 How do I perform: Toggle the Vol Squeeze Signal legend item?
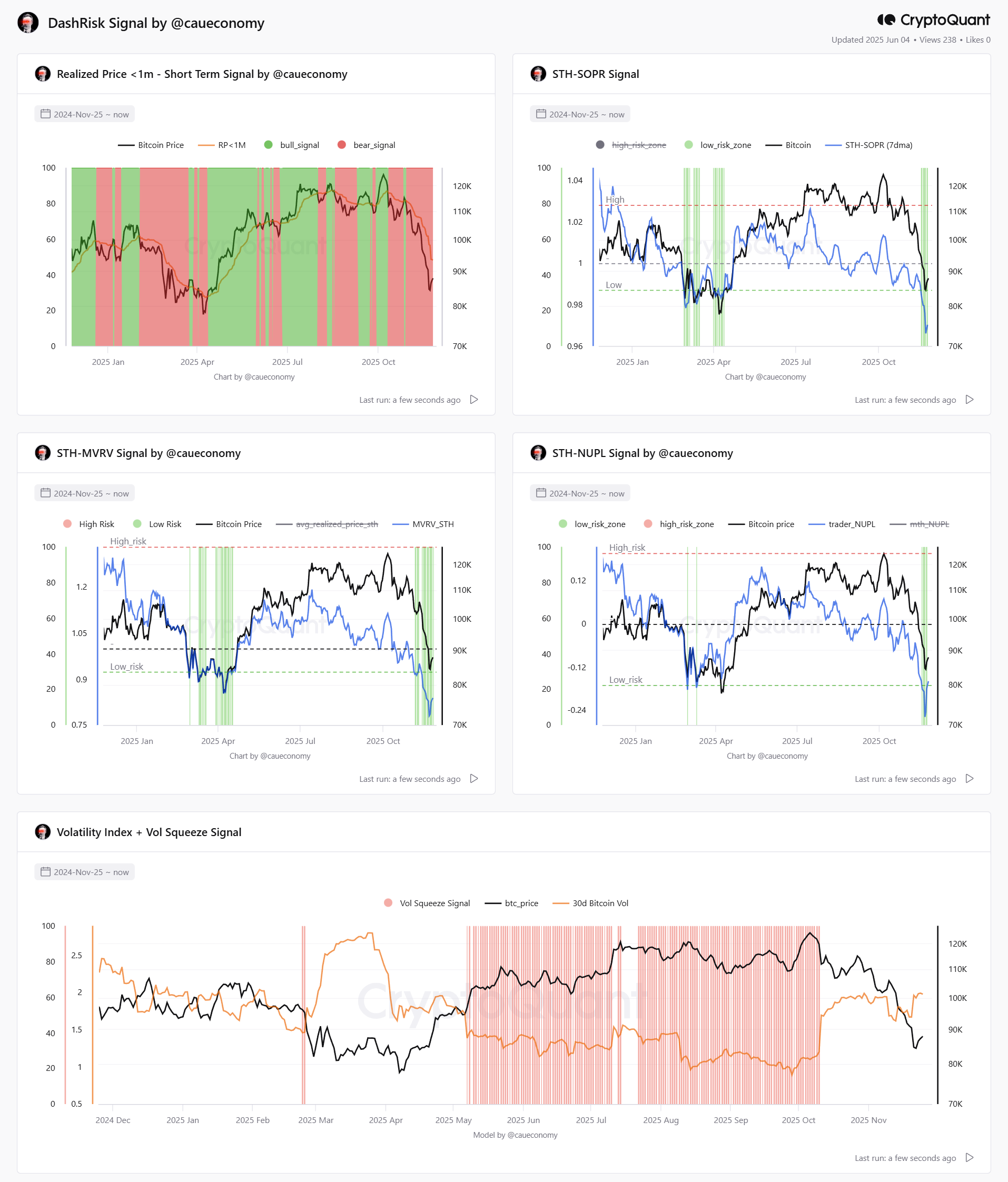click(427, 903)
